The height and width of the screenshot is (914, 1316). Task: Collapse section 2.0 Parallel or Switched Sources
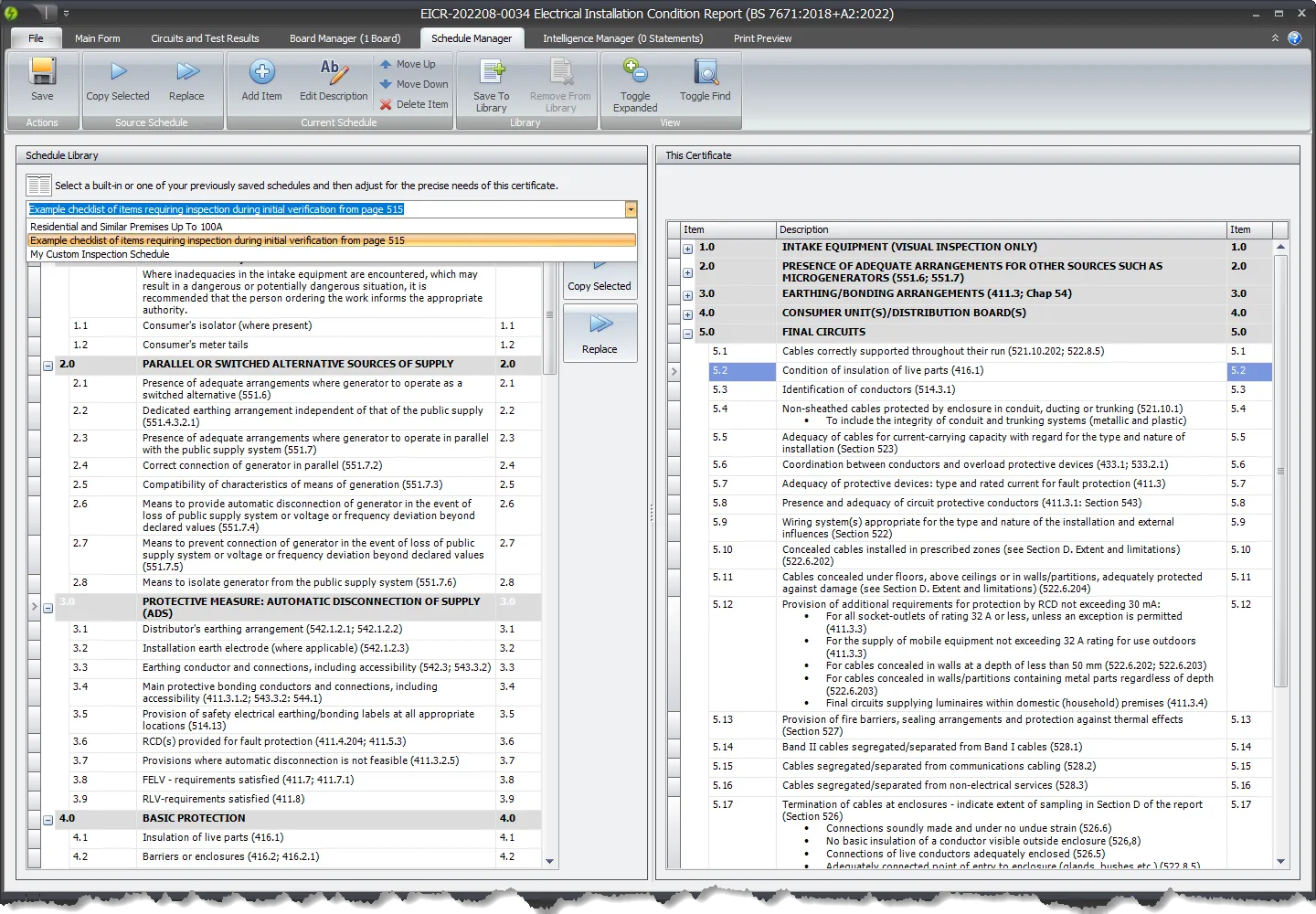(48, 364)
